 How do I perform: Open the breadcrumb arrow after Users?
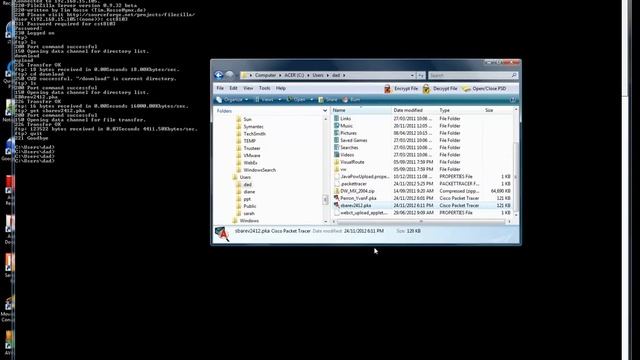tap(327, 75)
